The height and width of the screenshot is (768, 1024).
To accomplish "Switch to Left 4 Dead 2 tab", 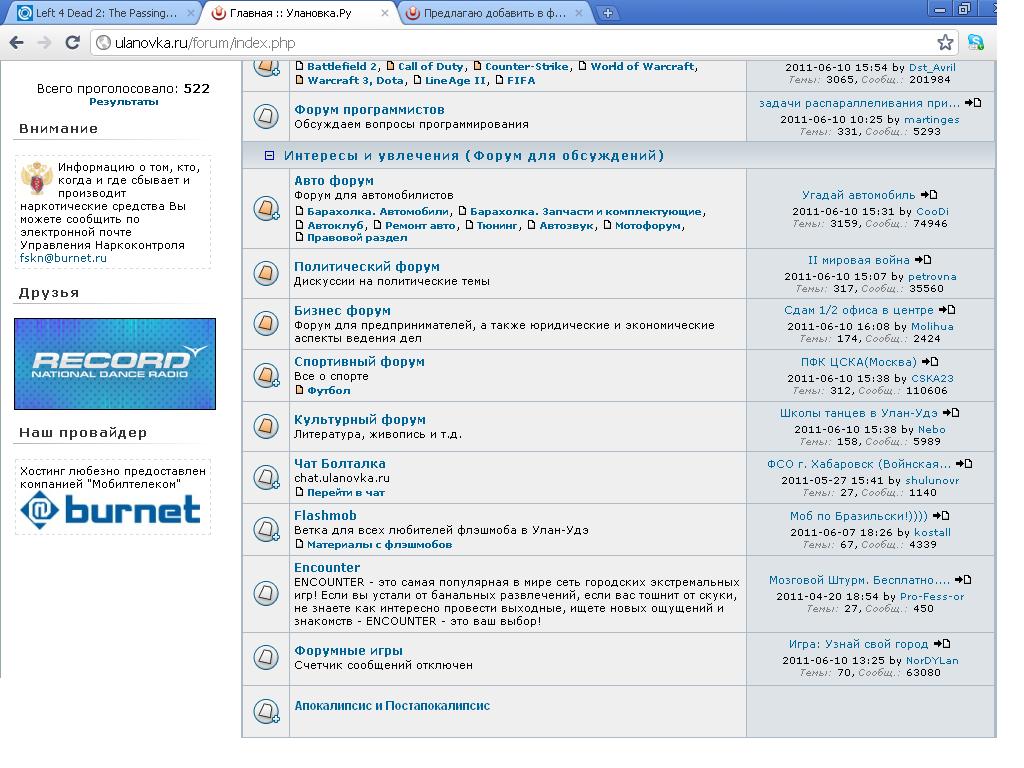I will pos(98,13).
